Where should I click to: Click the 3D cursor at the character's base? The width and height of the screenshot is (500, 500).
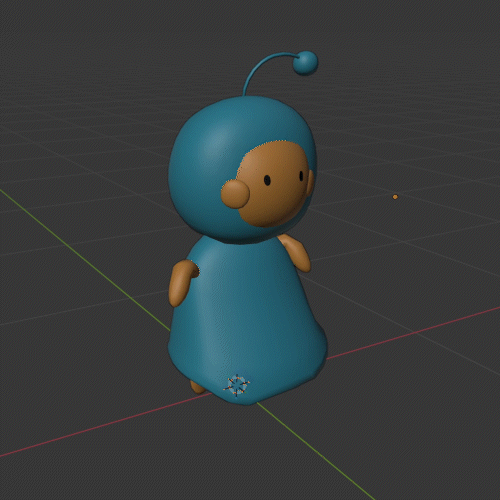click(x=237, y=385)
